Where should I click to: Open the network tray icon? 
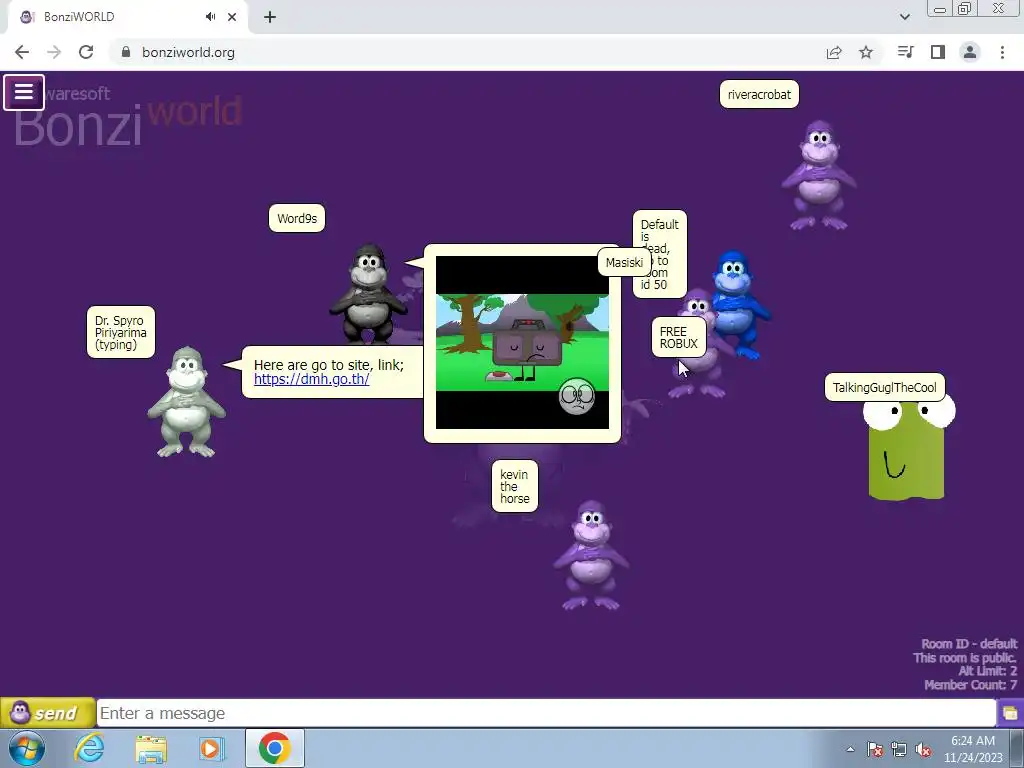(x=899, y=750)
